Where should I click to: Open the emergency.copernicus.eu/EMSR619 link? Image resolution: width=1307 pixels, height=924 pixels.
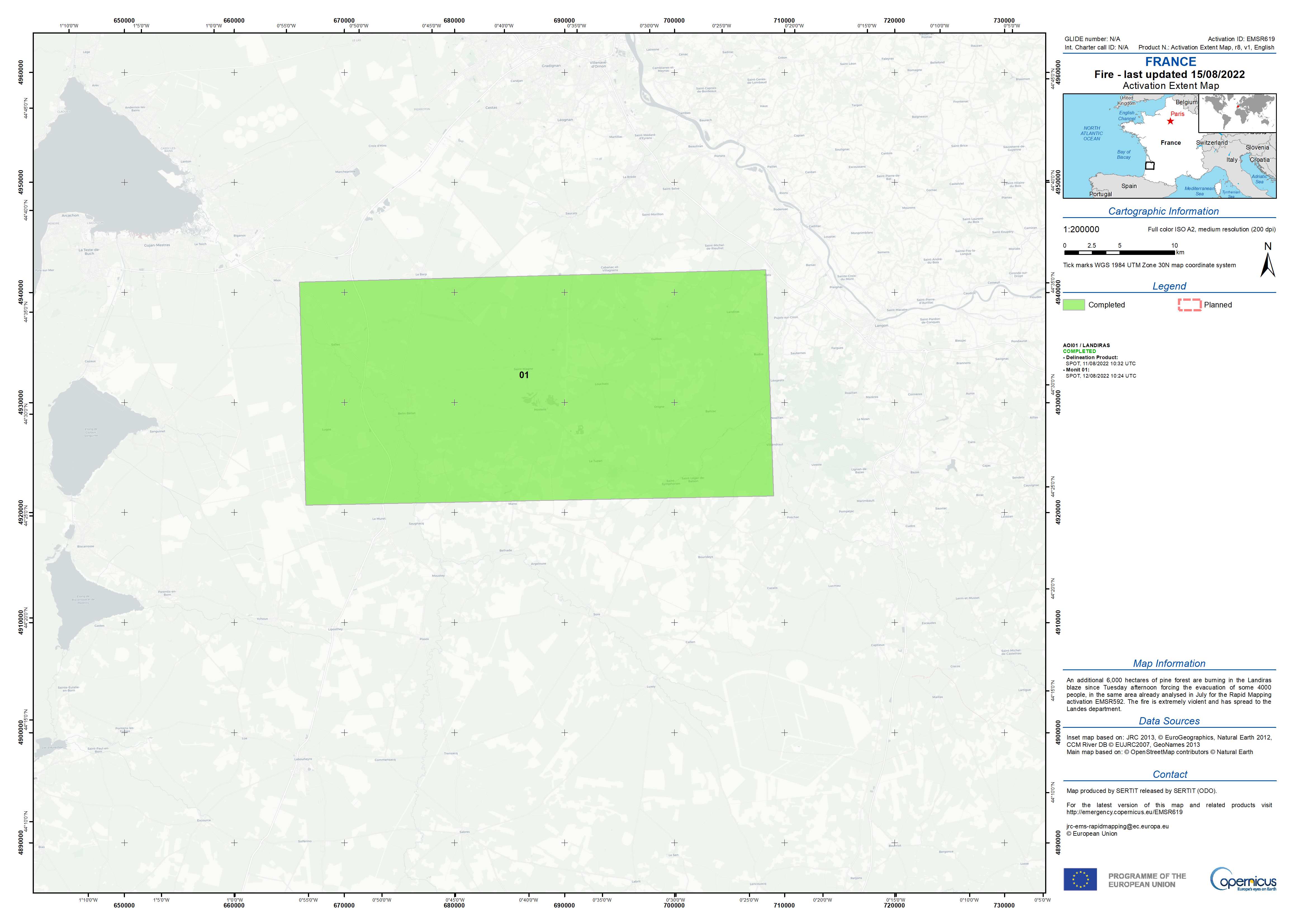pyautogui.click(x=1124, y=812)
